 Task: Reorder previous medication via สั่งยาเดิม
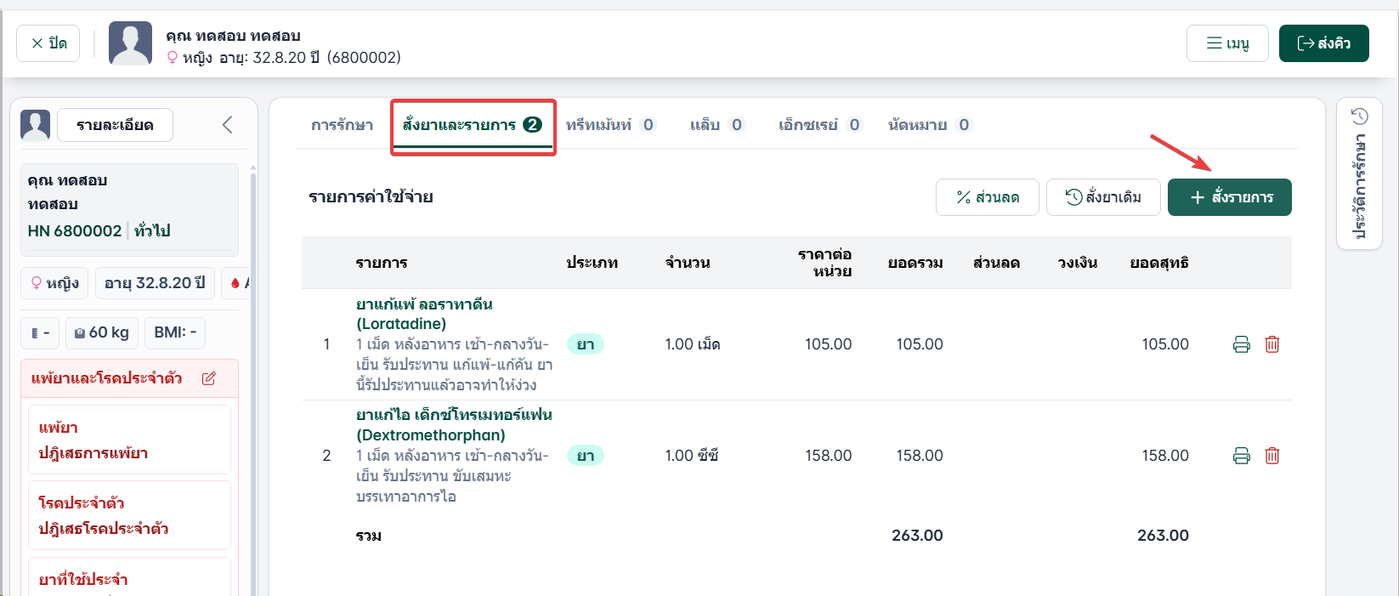pyautogui.click(x=1103, y=197)
